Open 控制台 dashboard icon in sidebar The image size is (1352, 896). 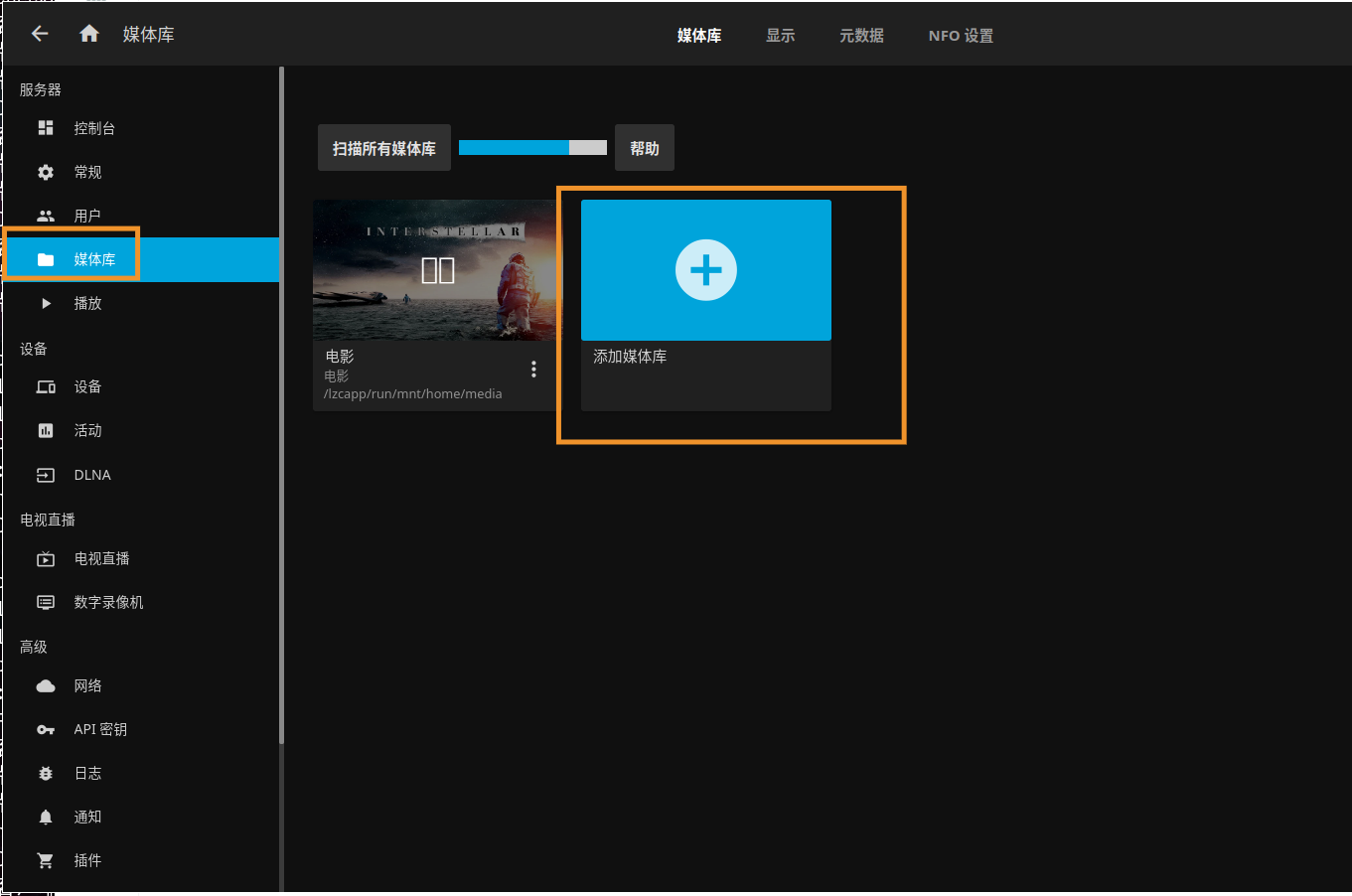[x=46, y=128]
